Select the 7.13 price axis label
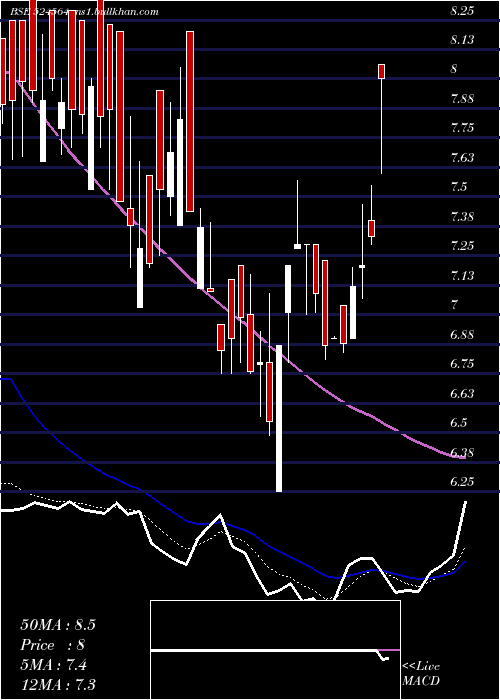500x700 pixels. pyautogui.click(x=462, y=276)
